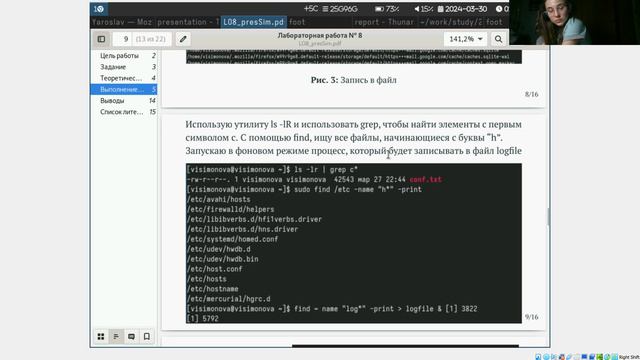Select outline entry Теоретичес…
This screenshot has width=640, height=360.
tap(124, 78)
